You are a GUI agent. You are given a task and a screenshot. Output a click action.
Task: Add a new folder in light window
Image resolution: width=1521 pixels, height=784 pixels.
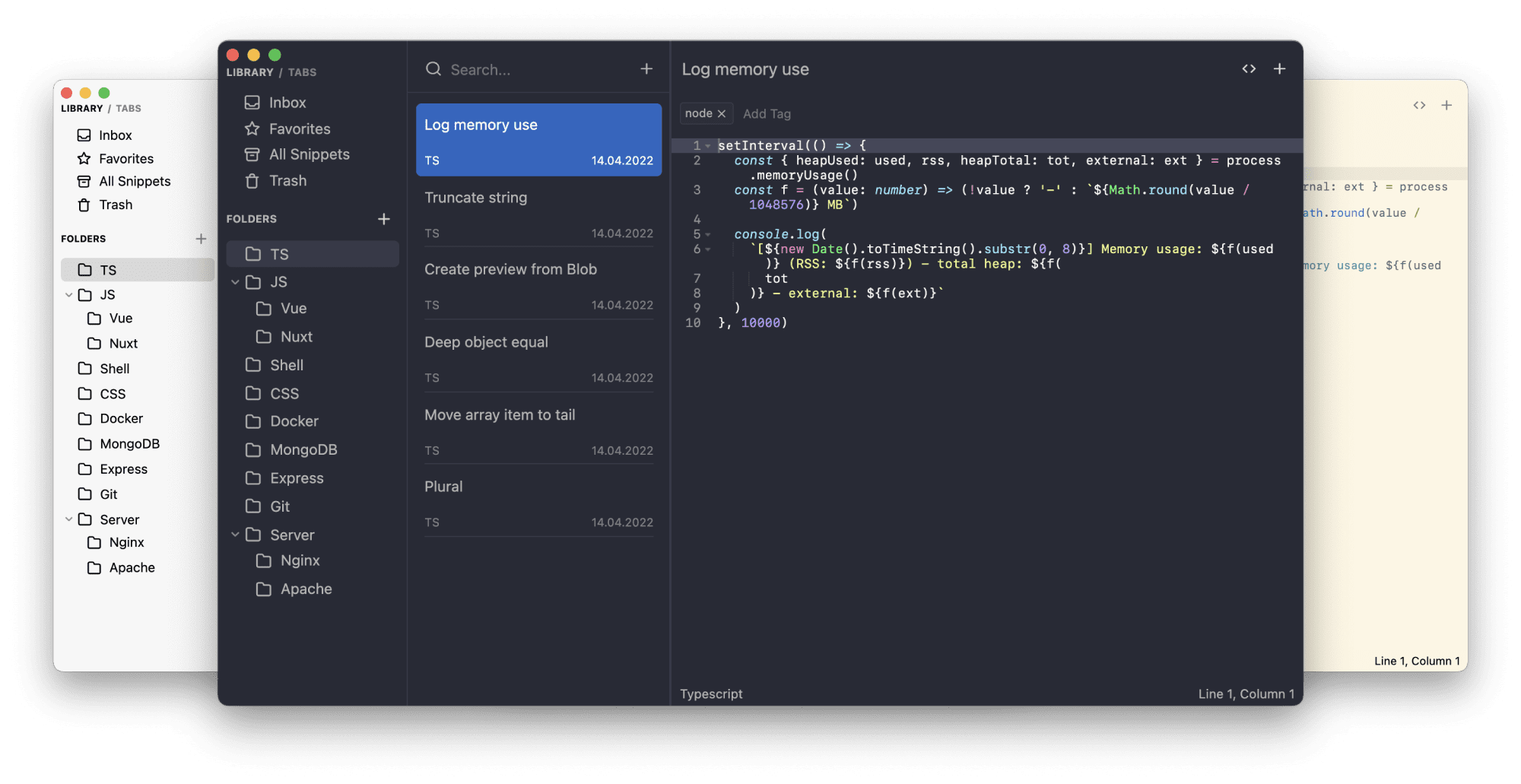(x=201, y=239)
